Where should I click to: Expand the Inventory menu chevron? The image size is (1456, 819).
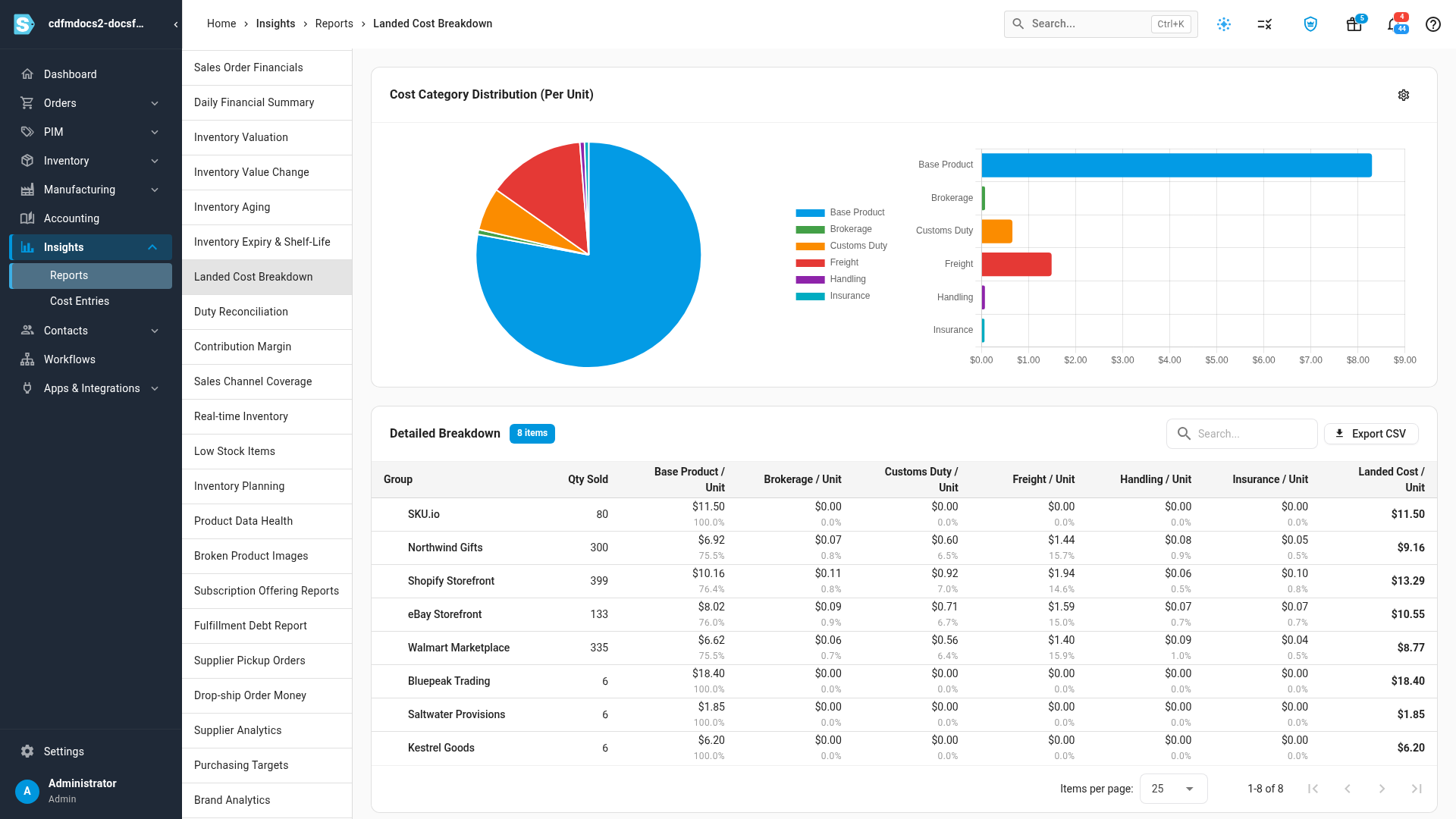point(155,161)
